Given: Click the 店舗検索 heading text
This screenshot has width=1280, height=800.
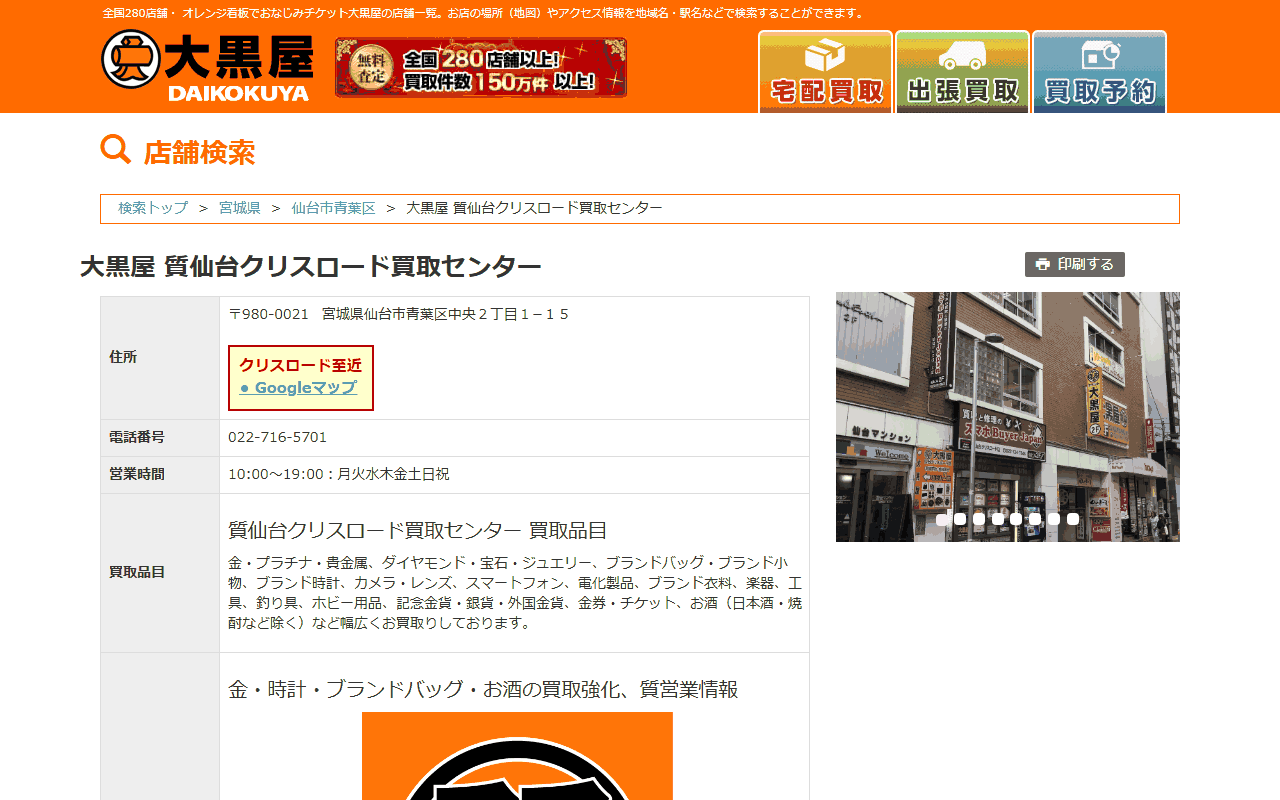Looking at the screenshot, I should (x=199, y=152).
